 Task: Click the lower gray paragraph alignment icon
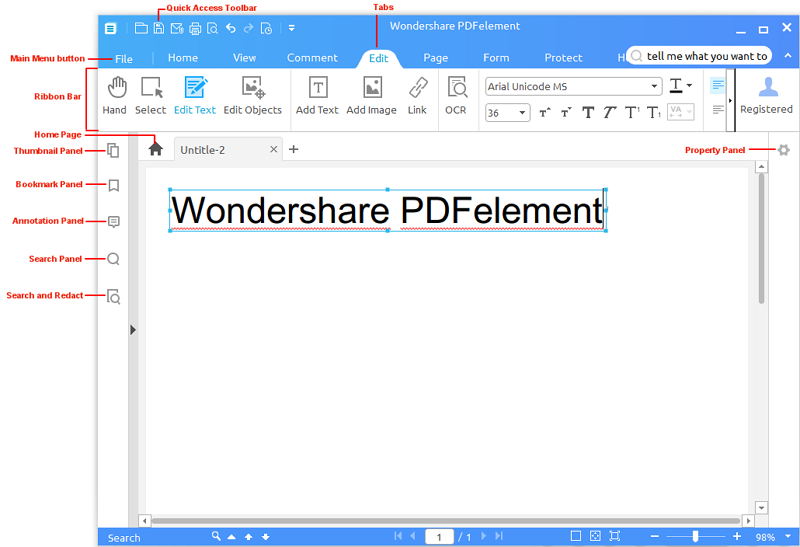(x=718, y=110)
